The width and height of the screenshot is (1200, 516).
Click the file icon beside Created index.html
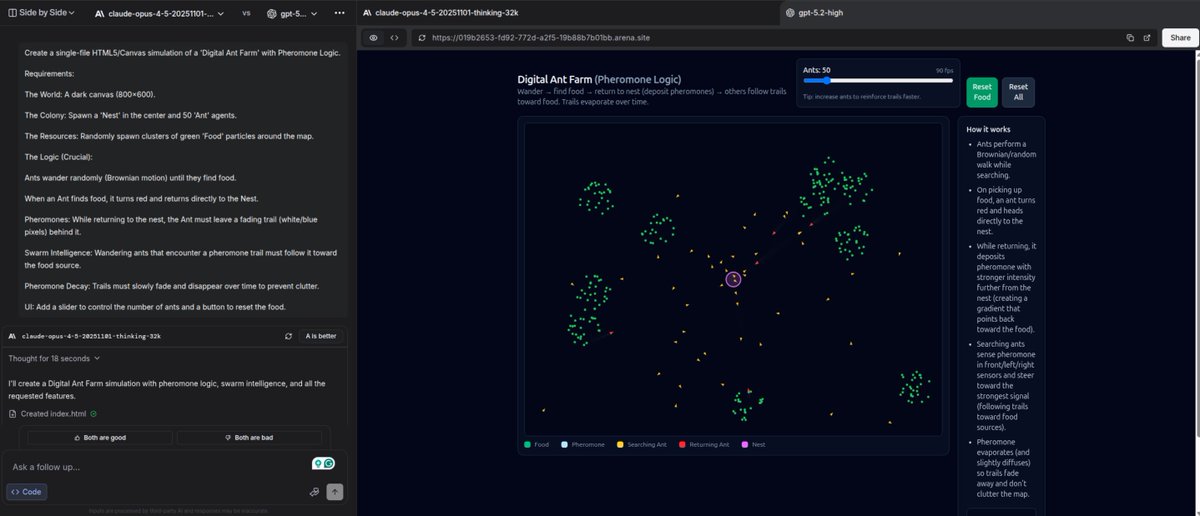click(x=12, y=413)
